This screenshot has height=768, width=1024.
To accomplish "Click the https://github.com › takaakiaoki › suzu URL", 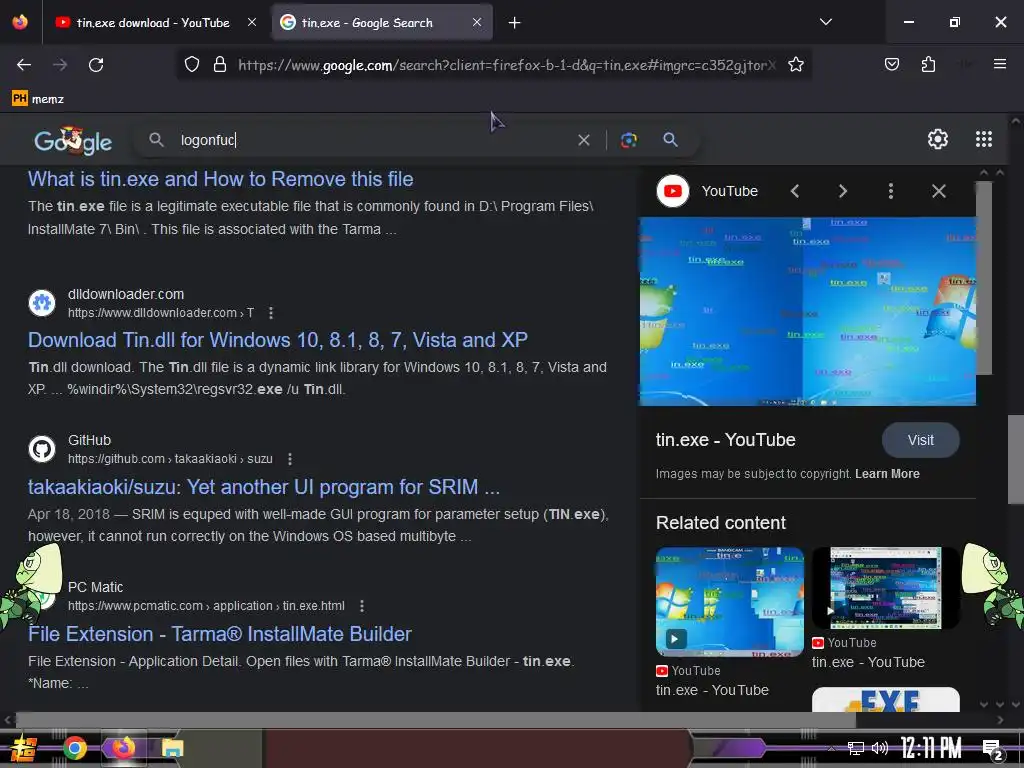I will (170, 459).
